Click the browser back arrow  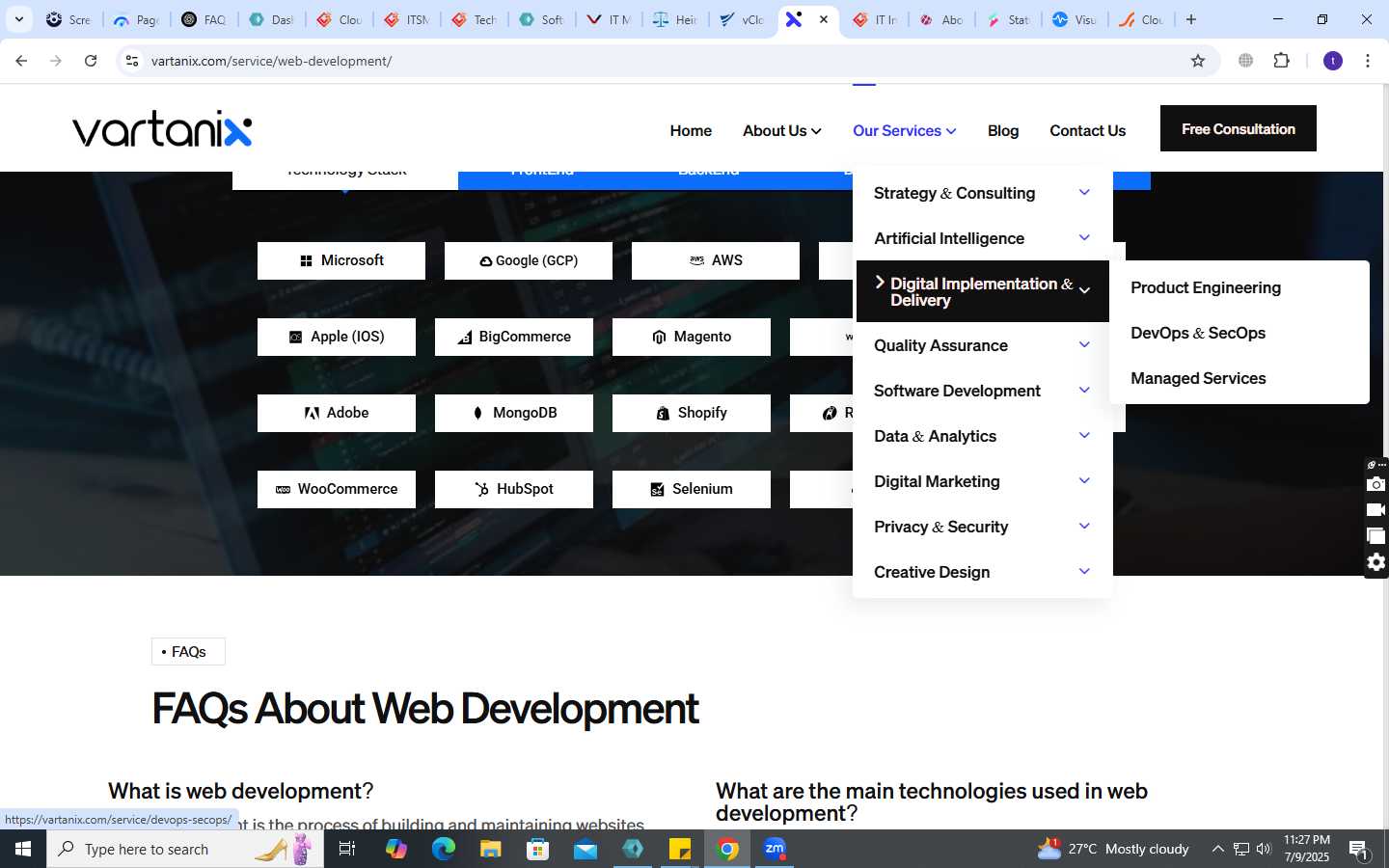pyautogui.click(x=21, y=61)
